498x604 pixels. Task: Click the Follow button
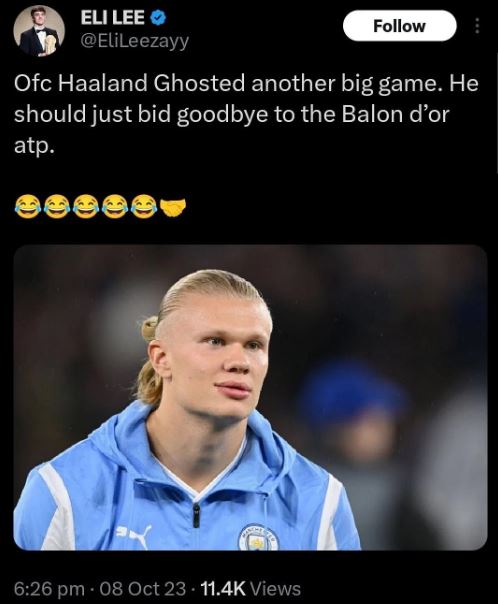(x=400, y=26)
